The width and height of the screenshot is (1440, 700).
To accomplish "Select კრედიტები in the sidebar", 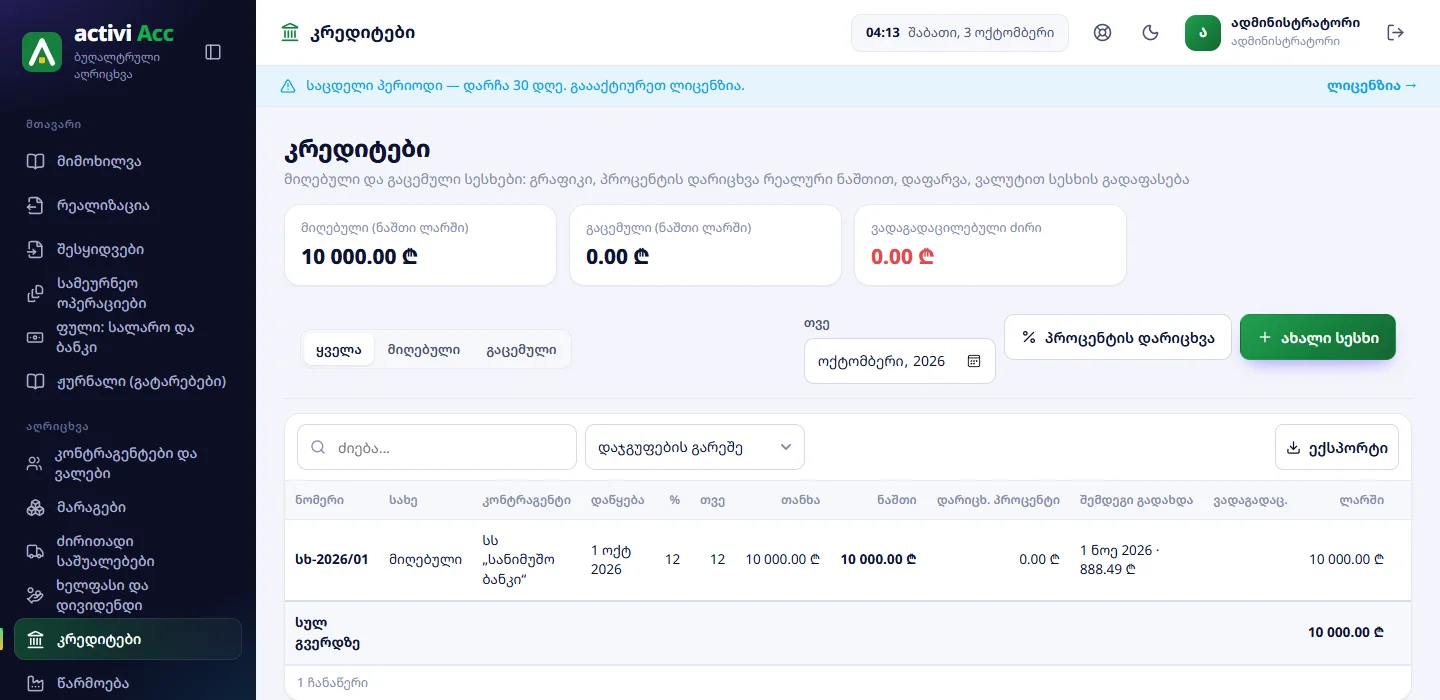I will click(x=128, y=639).
